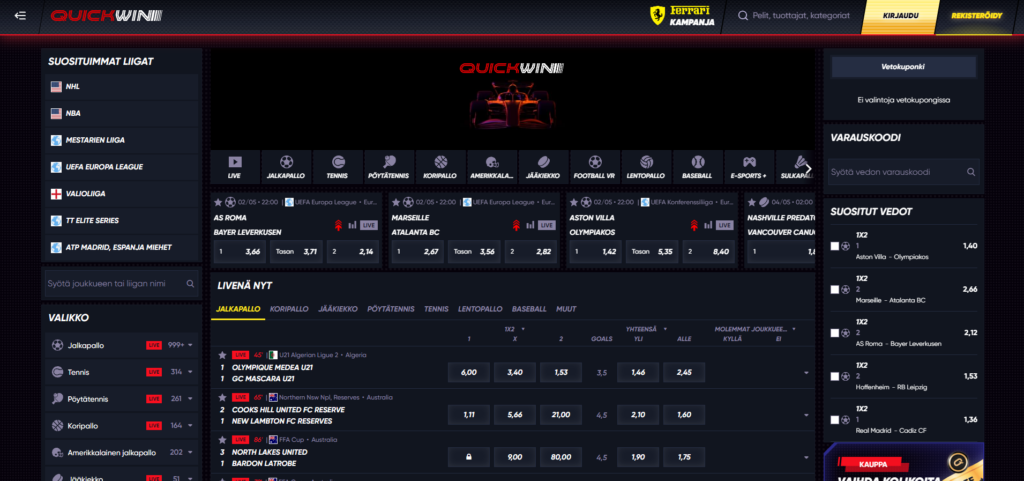Expand the Pöytätennis menu item
Viewport: 1024px width, 481px height.
pyautogui.click(x=190, y=399)
